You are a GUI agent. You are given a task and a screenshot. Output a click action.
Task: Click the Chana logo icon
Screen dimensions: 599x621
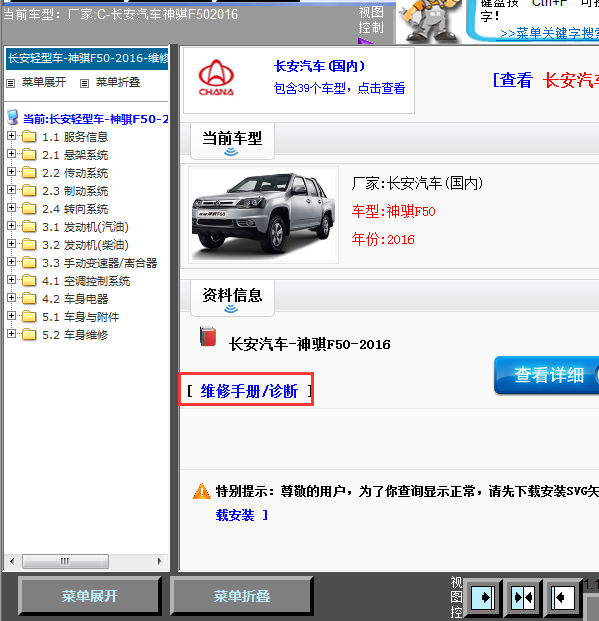click(x=216, y=78)
